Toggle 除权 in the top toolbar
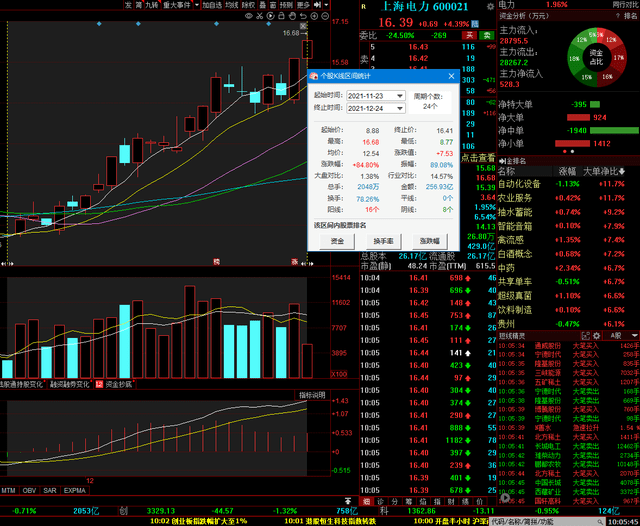 point(247,5)
